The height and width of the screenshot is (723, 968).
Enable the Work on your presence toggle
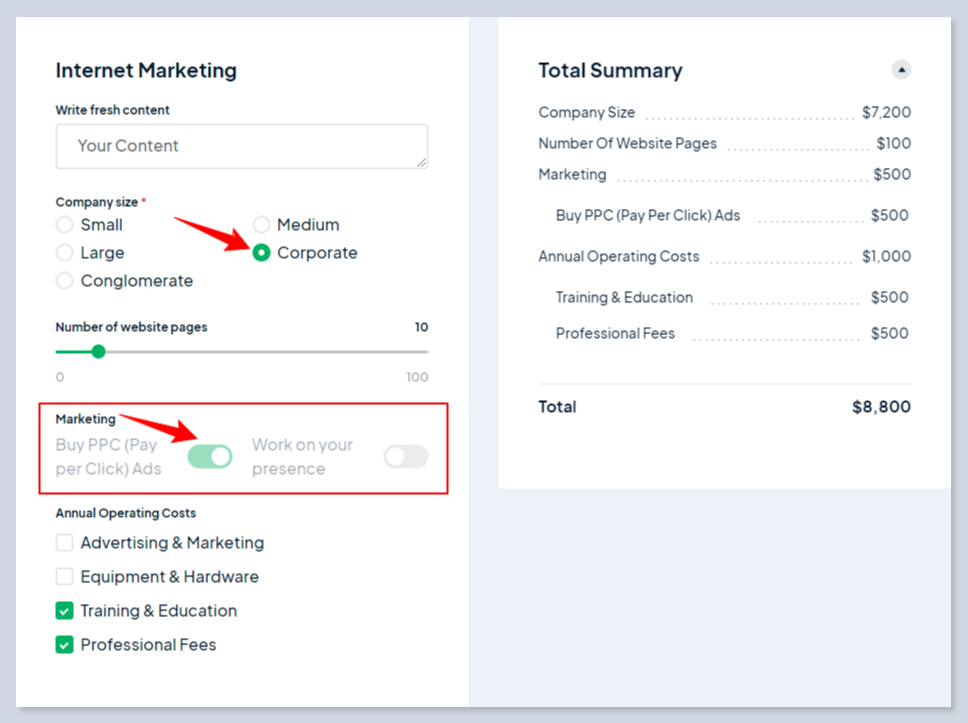point(406,457)
